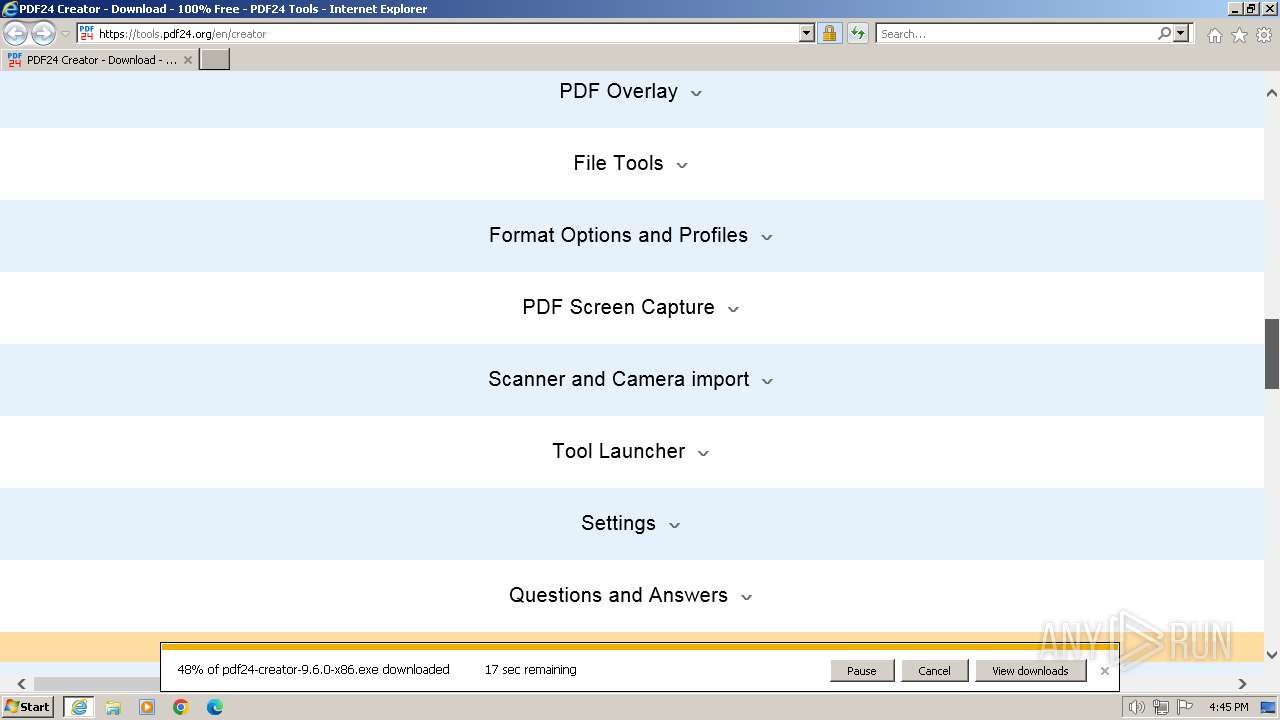Open the Tools gear icon
This screenshot has width=1280, height=720.
1264,35
